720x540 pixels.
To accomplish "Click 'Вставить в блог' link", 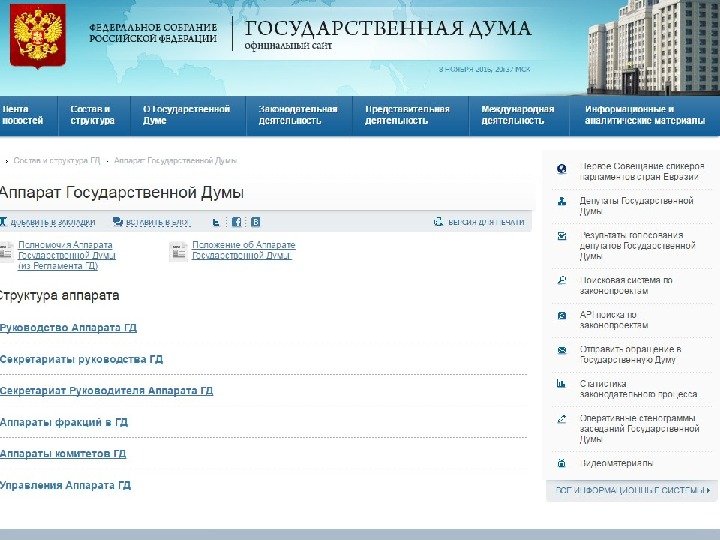I will [158, 222].
